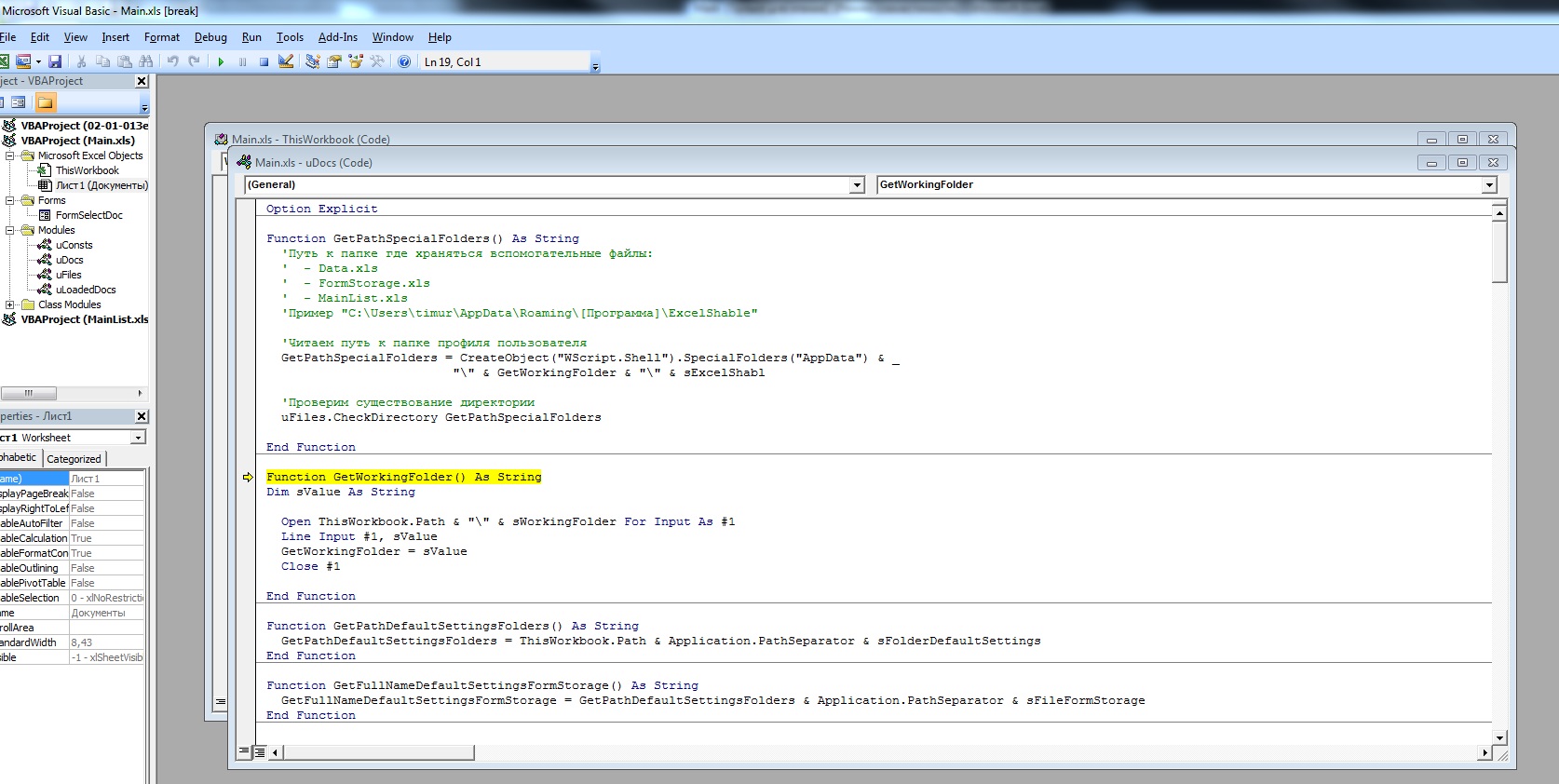The height and width of the screenshot is (784, 1559).
Task: Select VBAProject (Main.xls) node
Action: (x=77, y=141)
